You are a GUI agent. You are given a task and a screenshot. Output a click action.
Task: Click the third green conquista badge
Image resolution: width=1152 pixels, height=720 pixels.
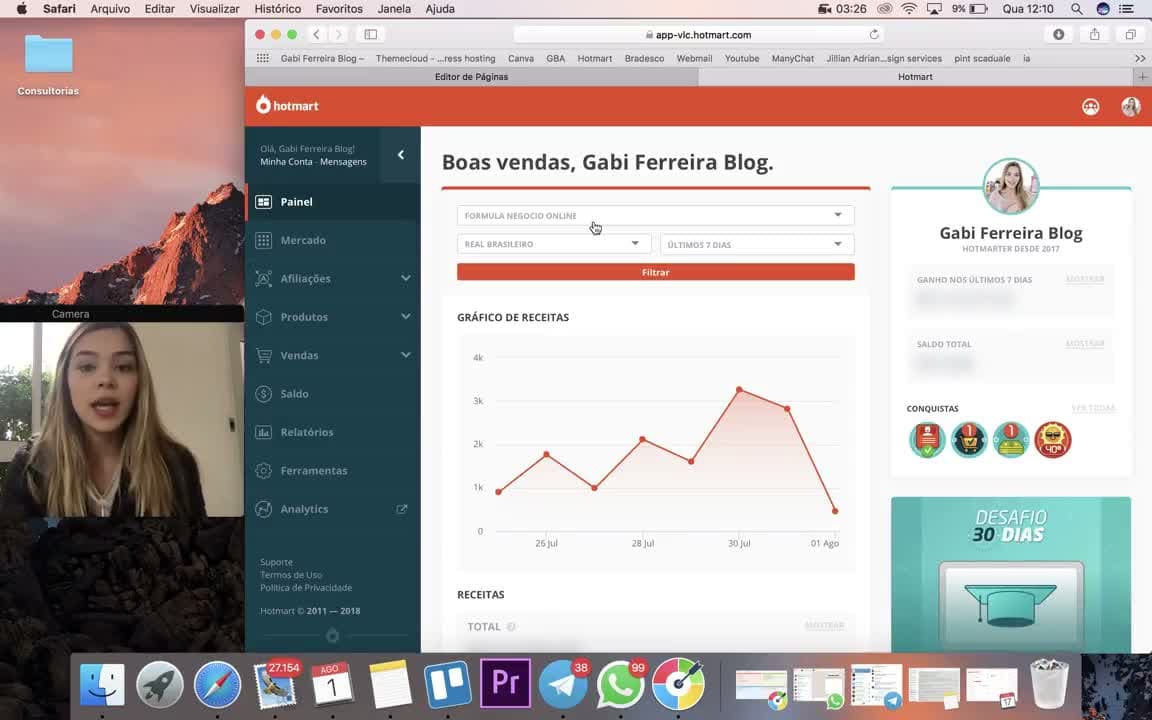pyautogui.click(x=1011, y=440)
